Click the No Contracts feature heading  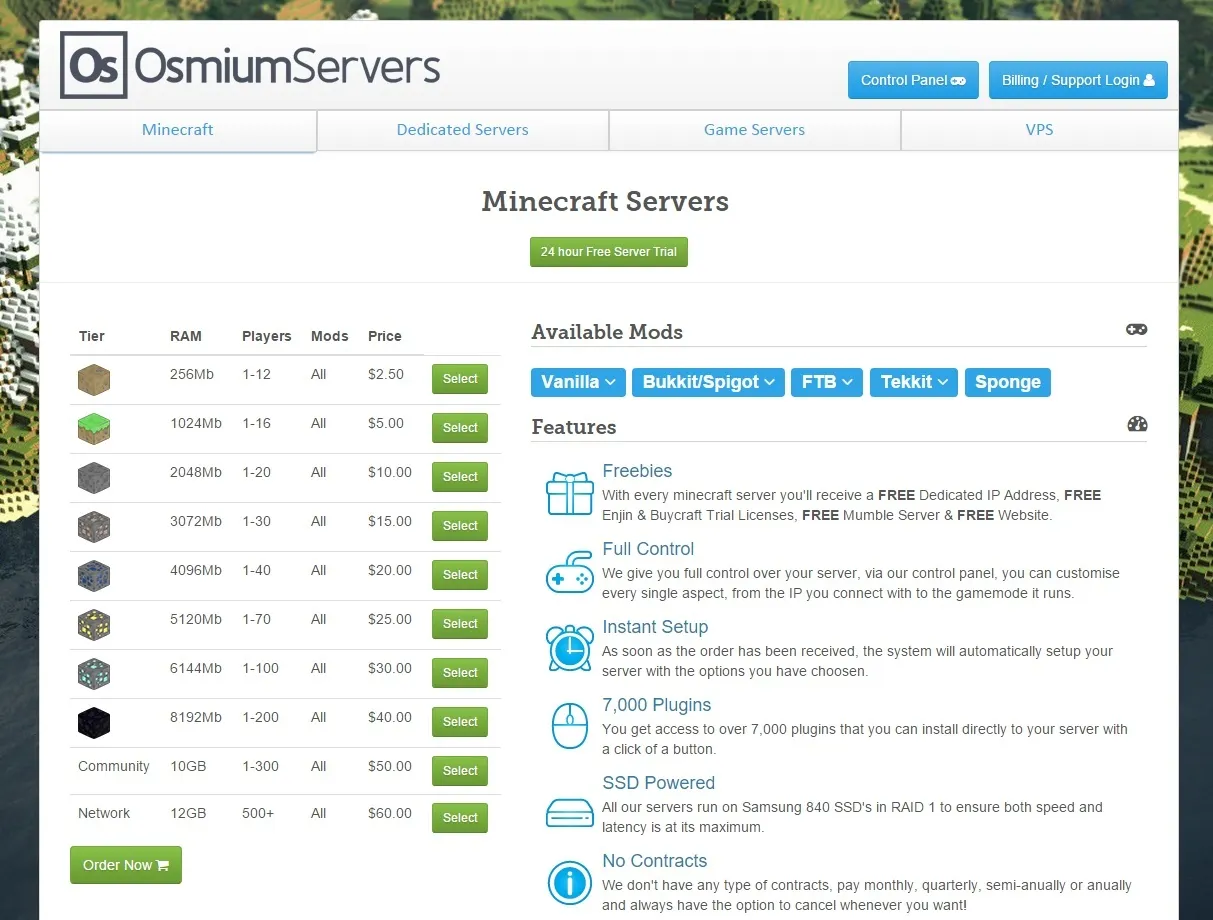[x=655, y=861]
